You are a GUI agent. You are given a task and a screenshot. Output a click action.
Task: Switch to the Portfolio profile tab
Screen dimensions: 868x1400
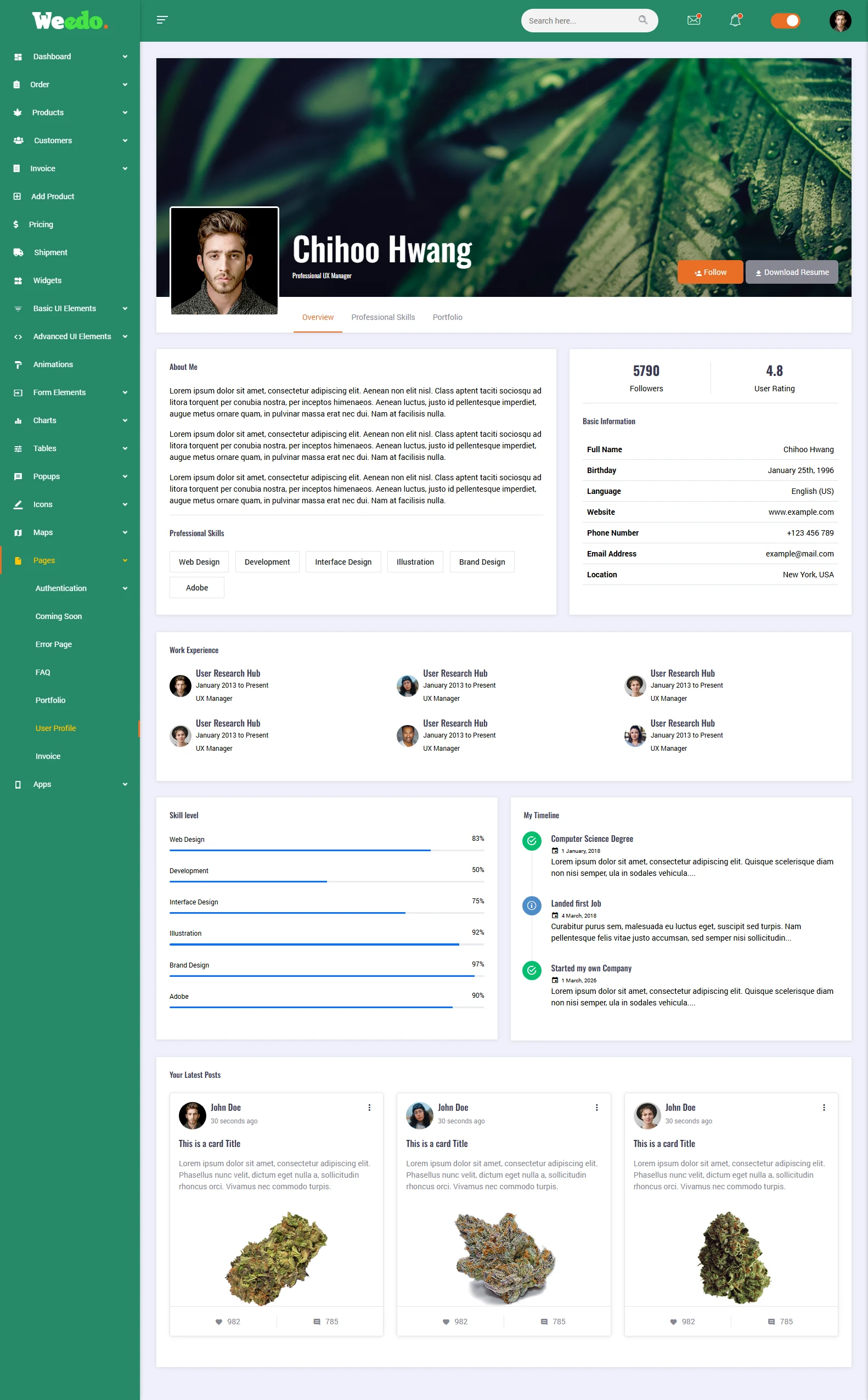pos(447,317)
